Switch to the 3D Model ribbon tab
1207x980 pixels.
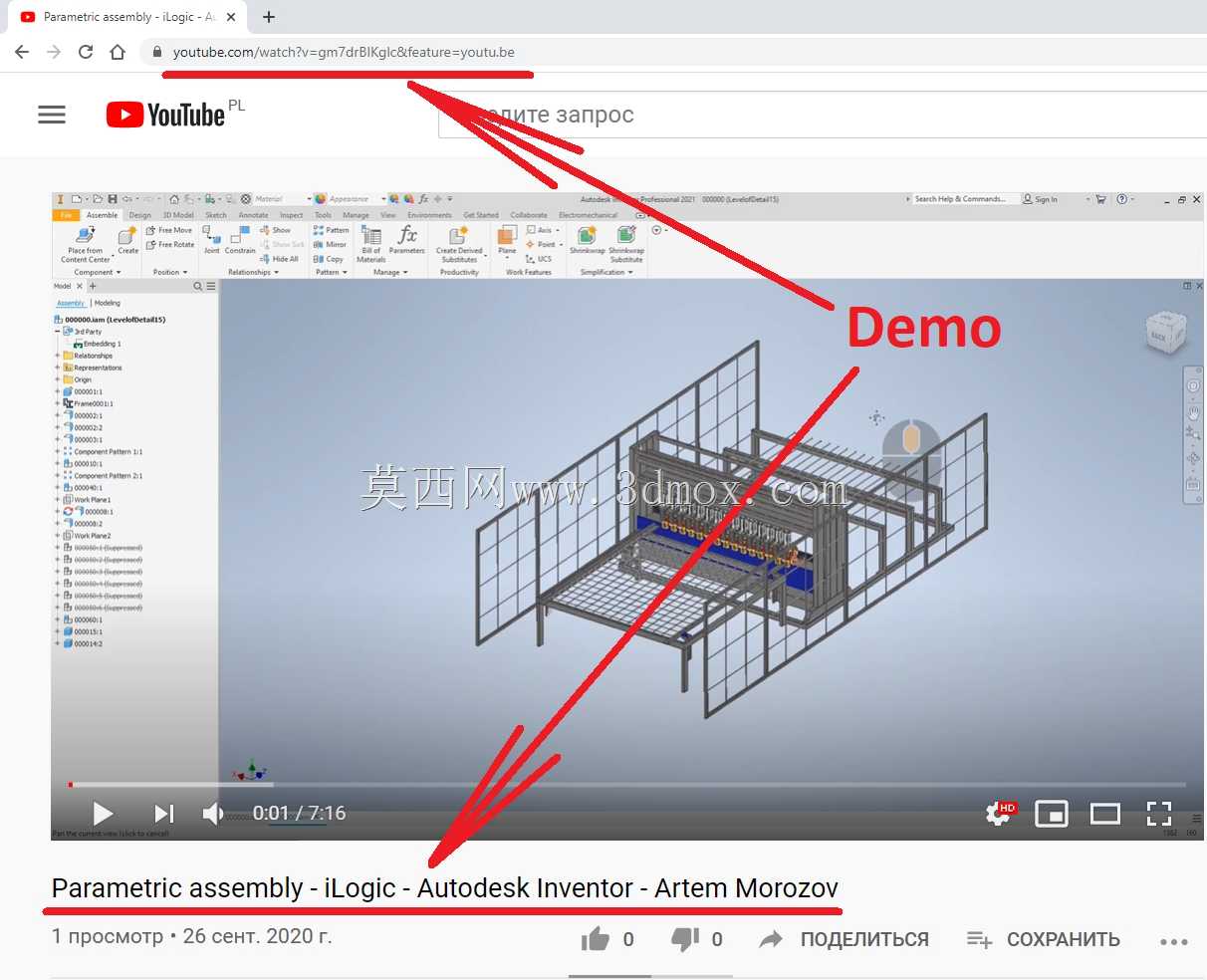pos(178,215)
